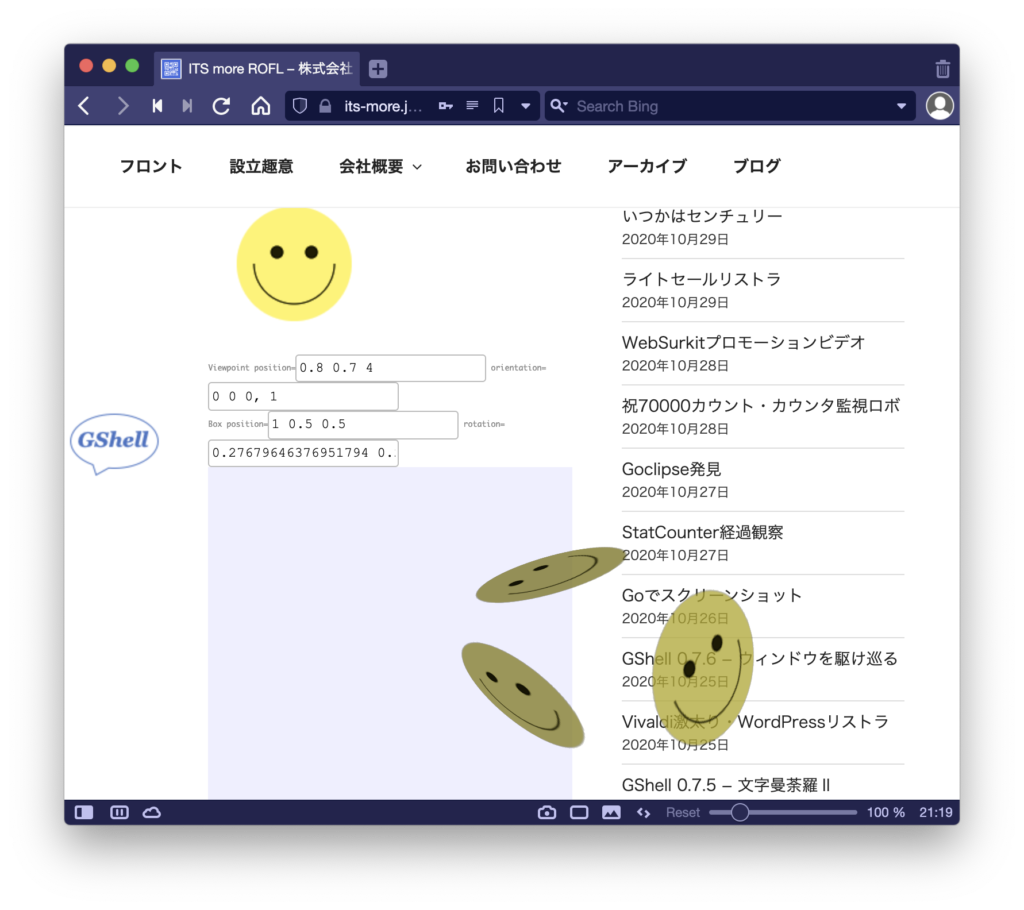Select the ブログ menu item
1024x910 pixels.
click(756, 166)
